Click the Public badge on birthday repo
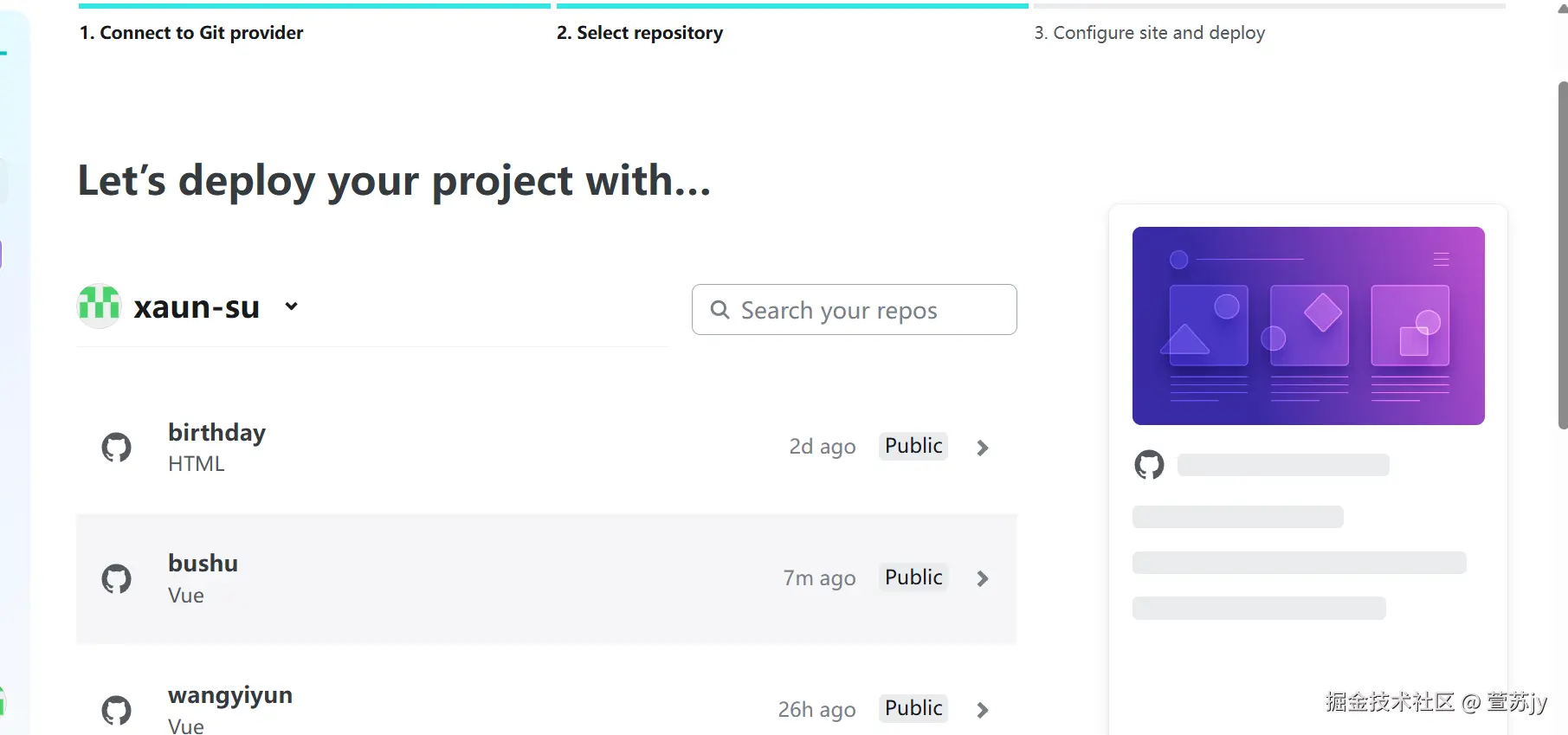This screenshot has width=1568, height=735. [913, 446]
